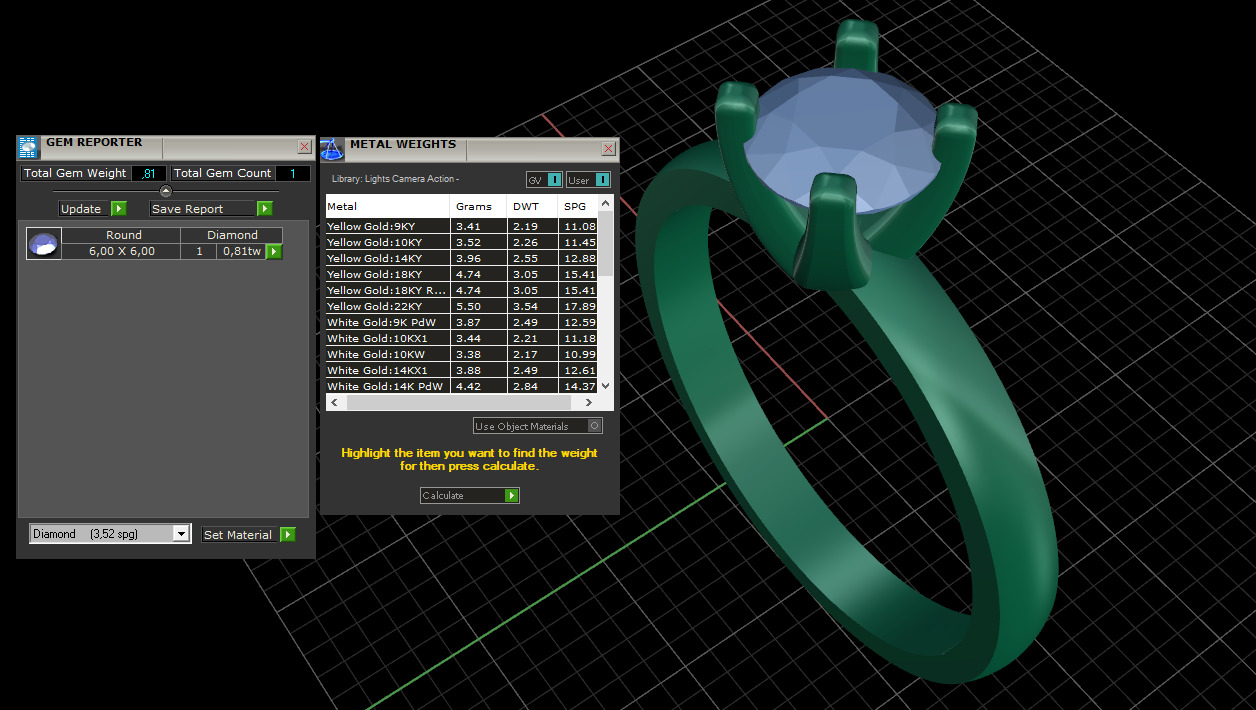The height and width of the screenshot is (710, 1256).
Task: Click the Save Report button
Action: pyautogui.click(x=204, y=209)
